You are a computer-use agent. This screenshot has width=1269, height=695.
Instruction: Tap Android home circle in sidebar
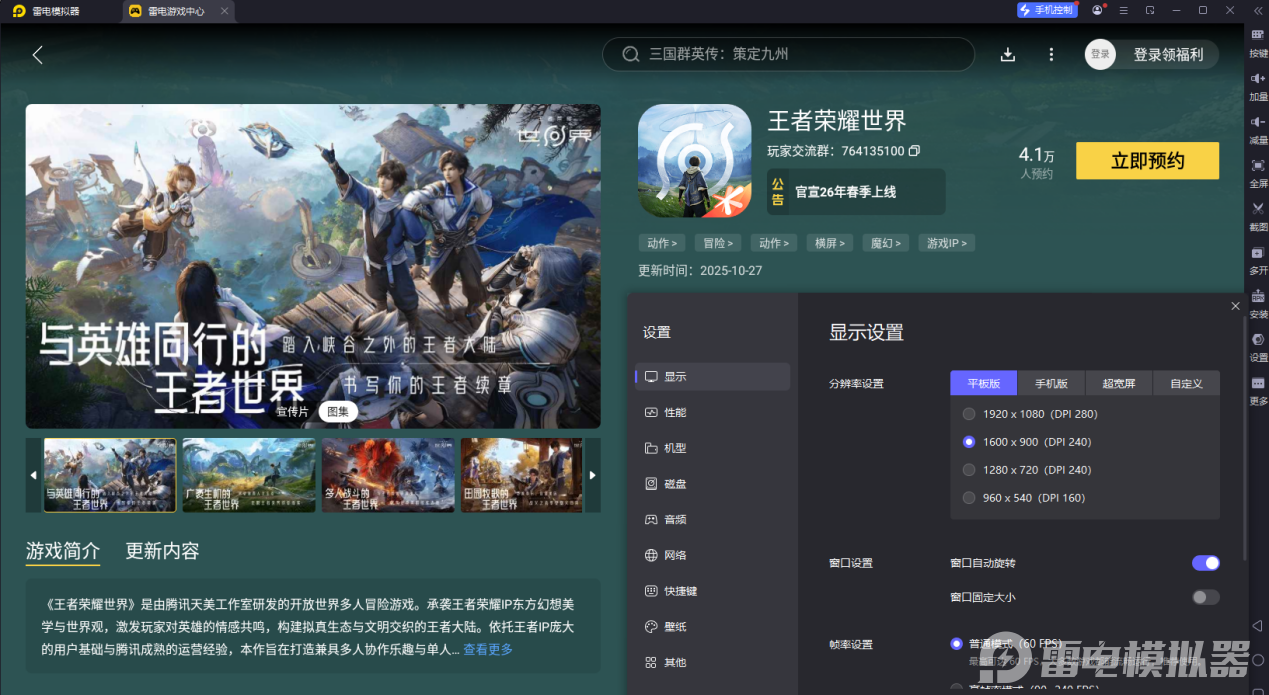pos(1258,660)
